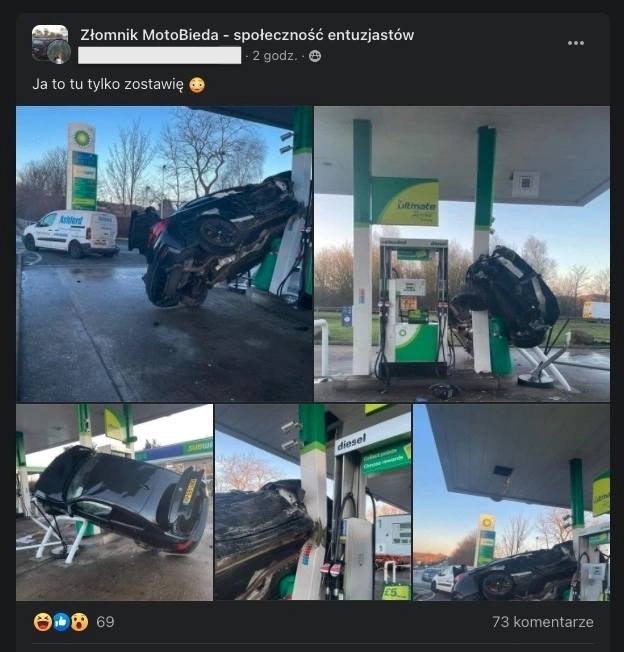
Task: Click the społeczność entuzjastów title text
Action: [x=323, y=35]
